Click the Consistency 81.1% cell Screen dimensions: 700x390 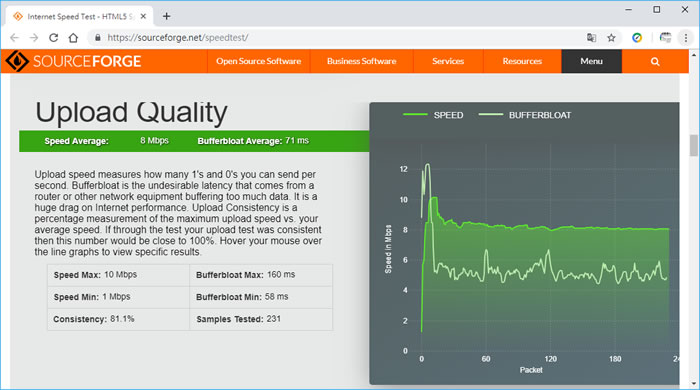[118, 319]
